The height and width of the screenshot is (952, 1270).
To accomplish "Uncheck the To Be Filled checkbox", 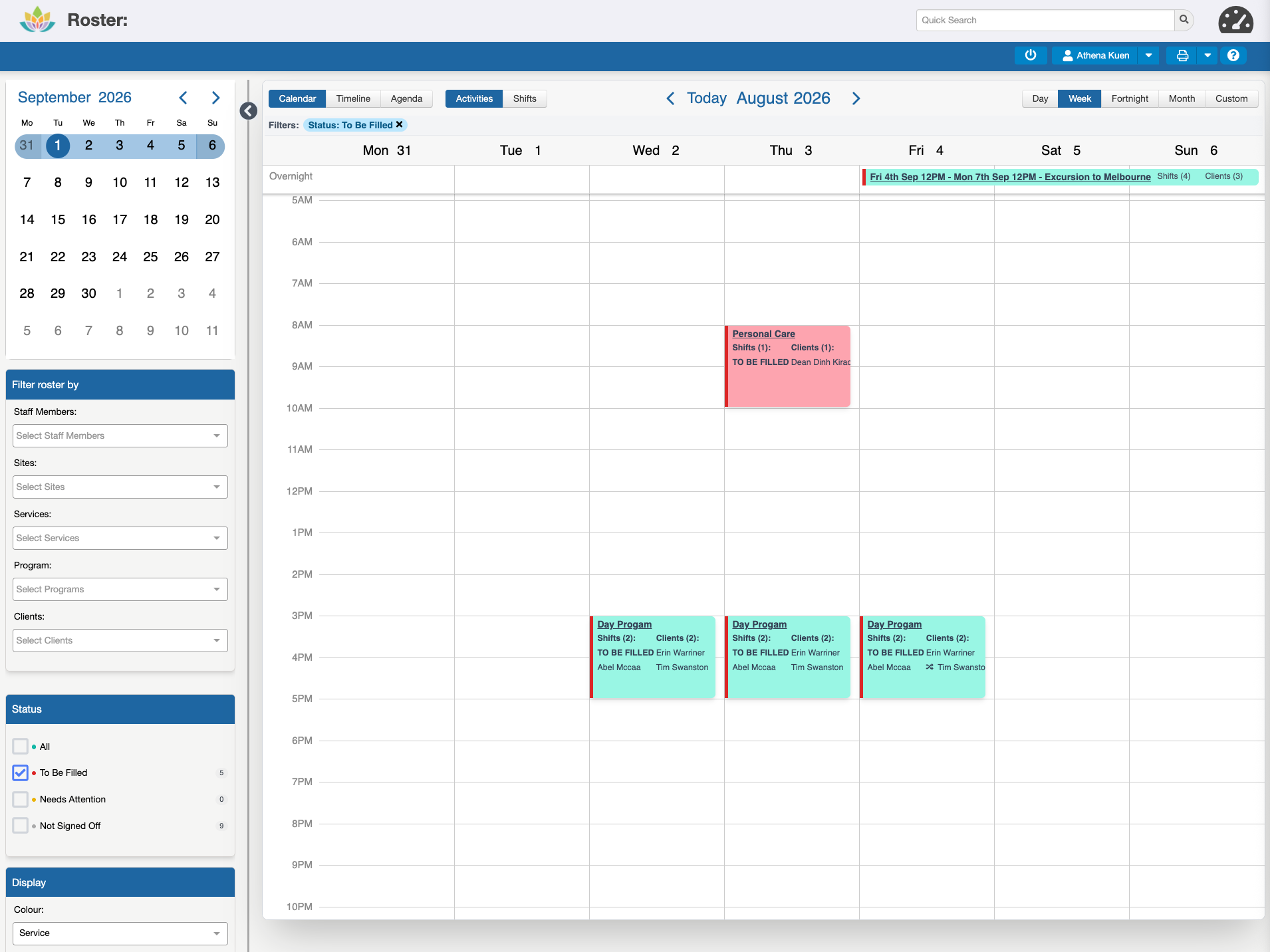I will point(21,773).
